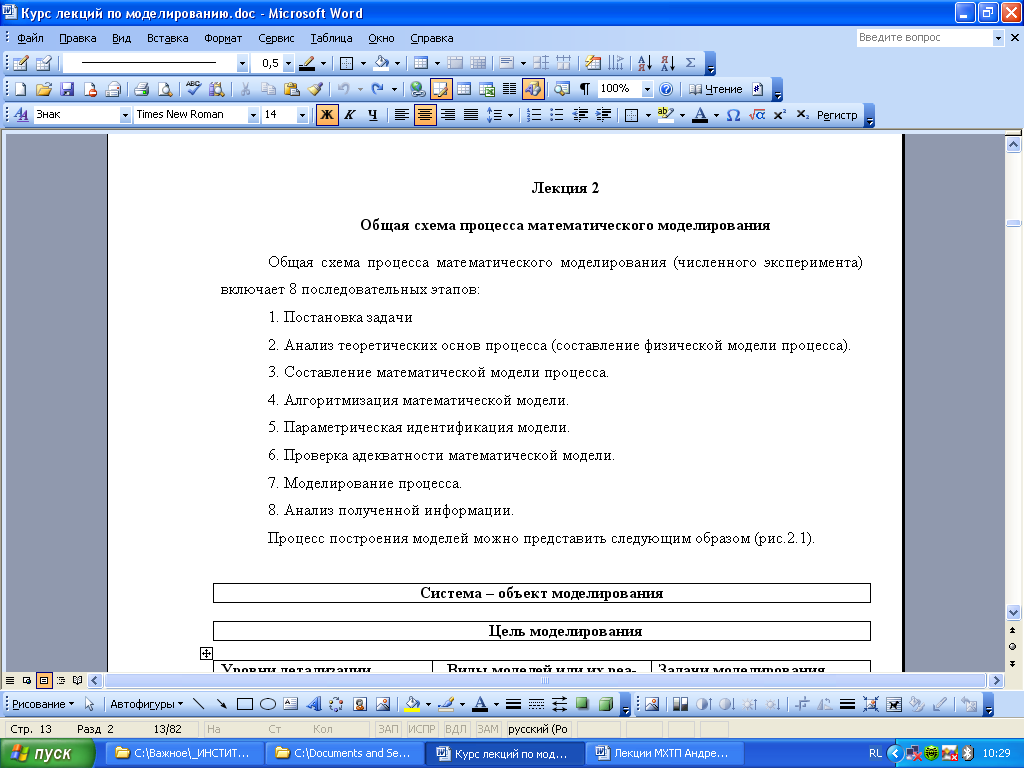Screen dimensions: 1024x768
Task: Open the Style dropdown showing Знак
Action: point(125,115)
